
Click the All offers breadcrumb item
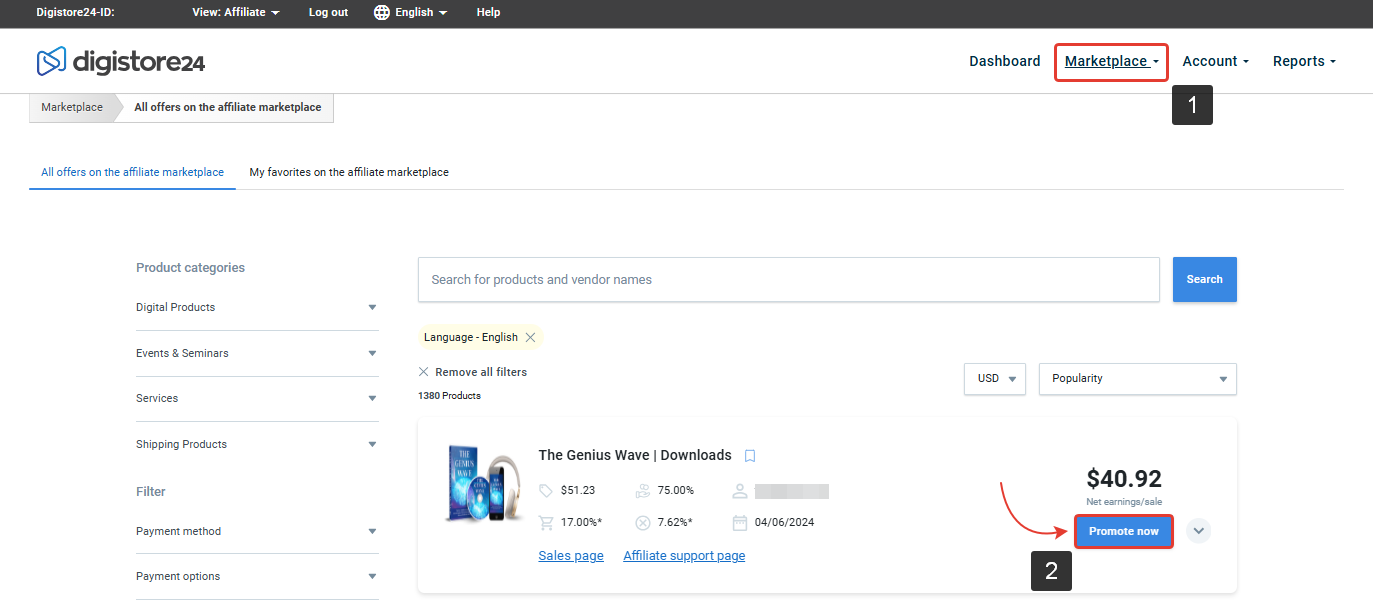[x=228, y=107]
